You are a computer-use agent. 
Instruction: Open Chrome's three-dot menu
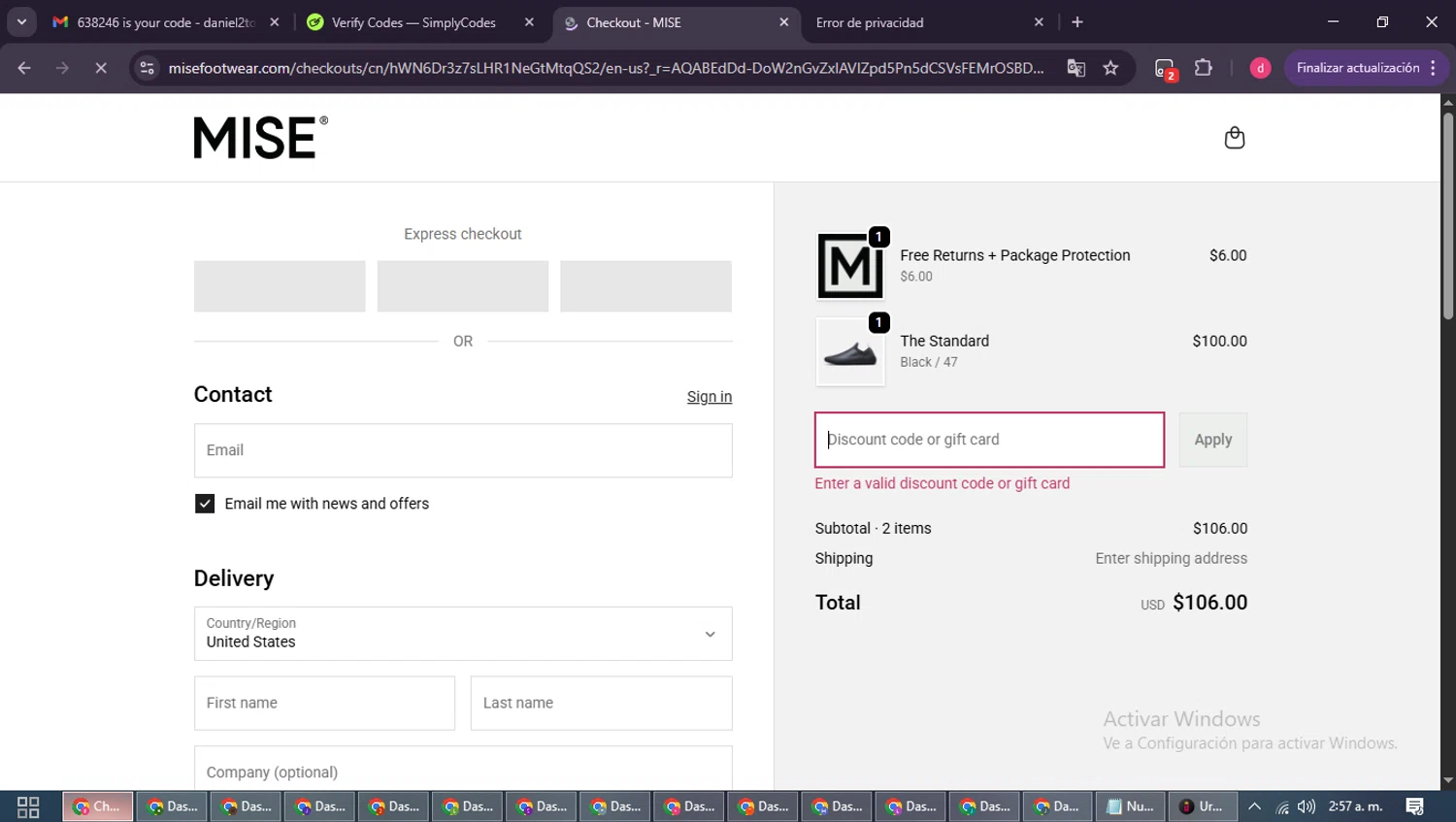coord(1434,68)
